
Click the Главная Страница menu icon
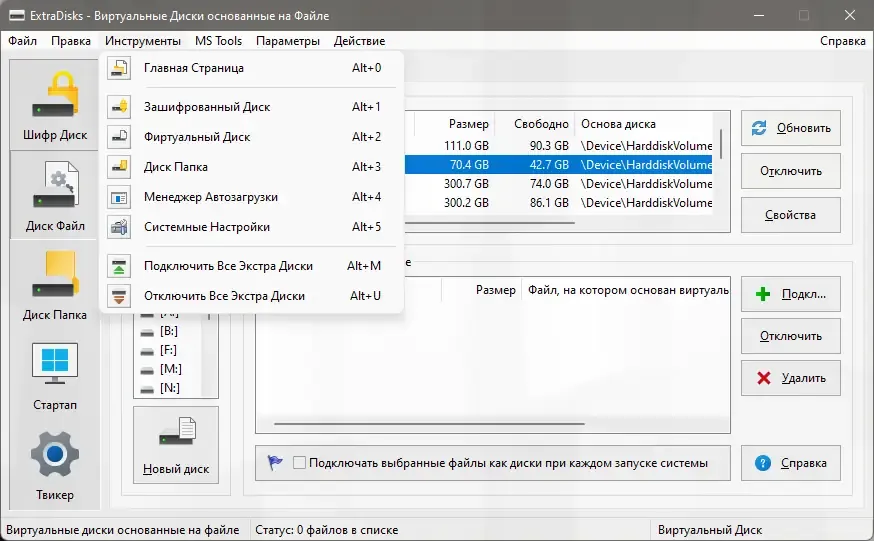point(119,68)
